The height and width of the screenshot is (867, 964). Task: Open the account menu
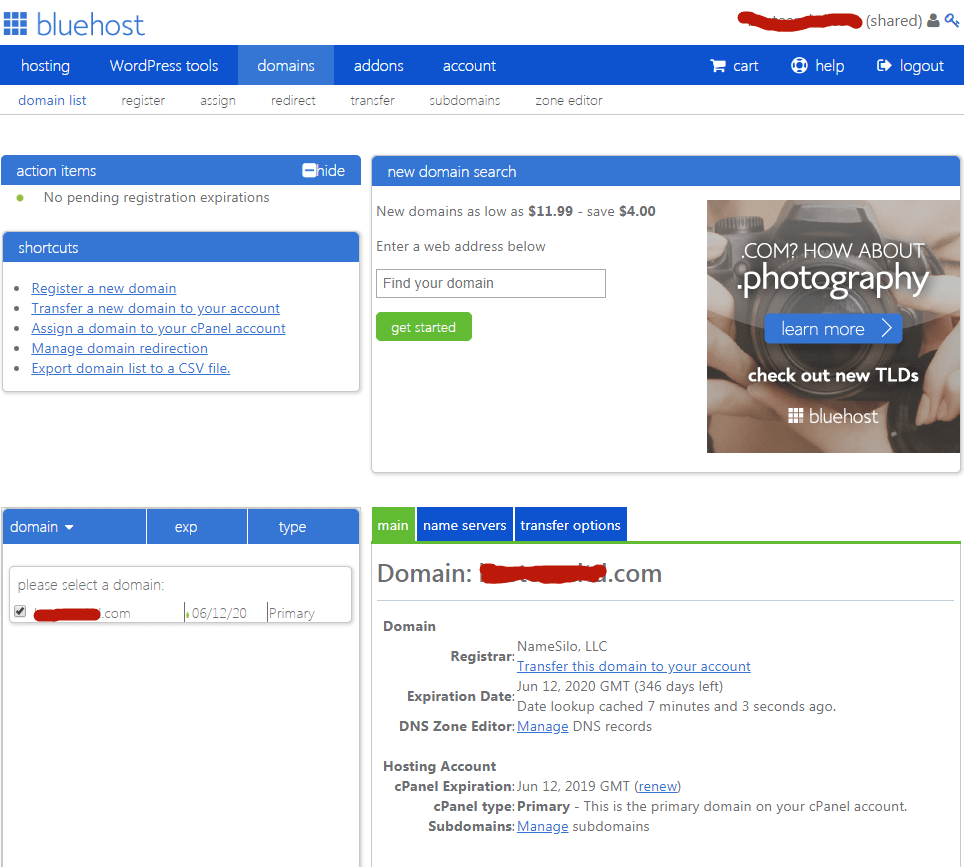click(x=469, y=65)
